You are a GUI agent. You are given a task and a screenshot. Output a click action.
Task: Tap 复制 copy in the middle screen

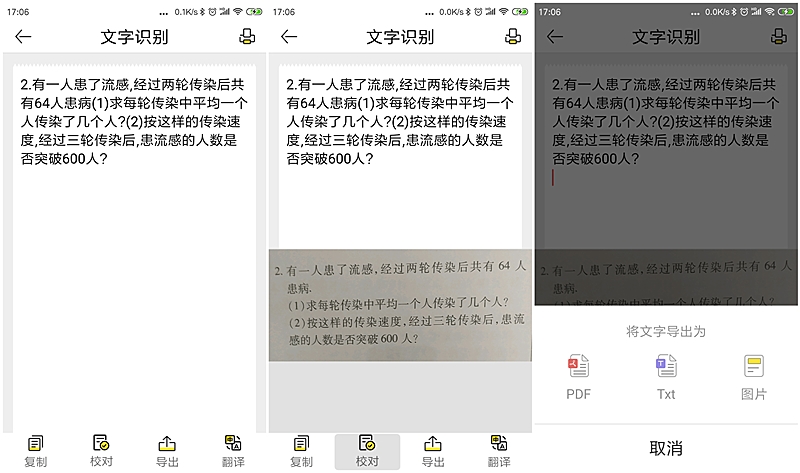coord(301,452)
